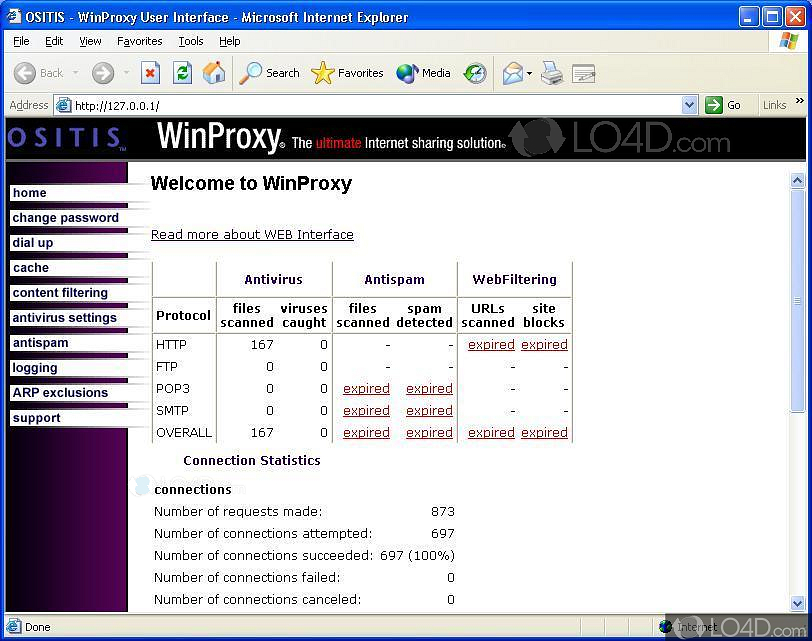Click SMTP files scanned expired link
812x641 pixels.
[366, 411]
